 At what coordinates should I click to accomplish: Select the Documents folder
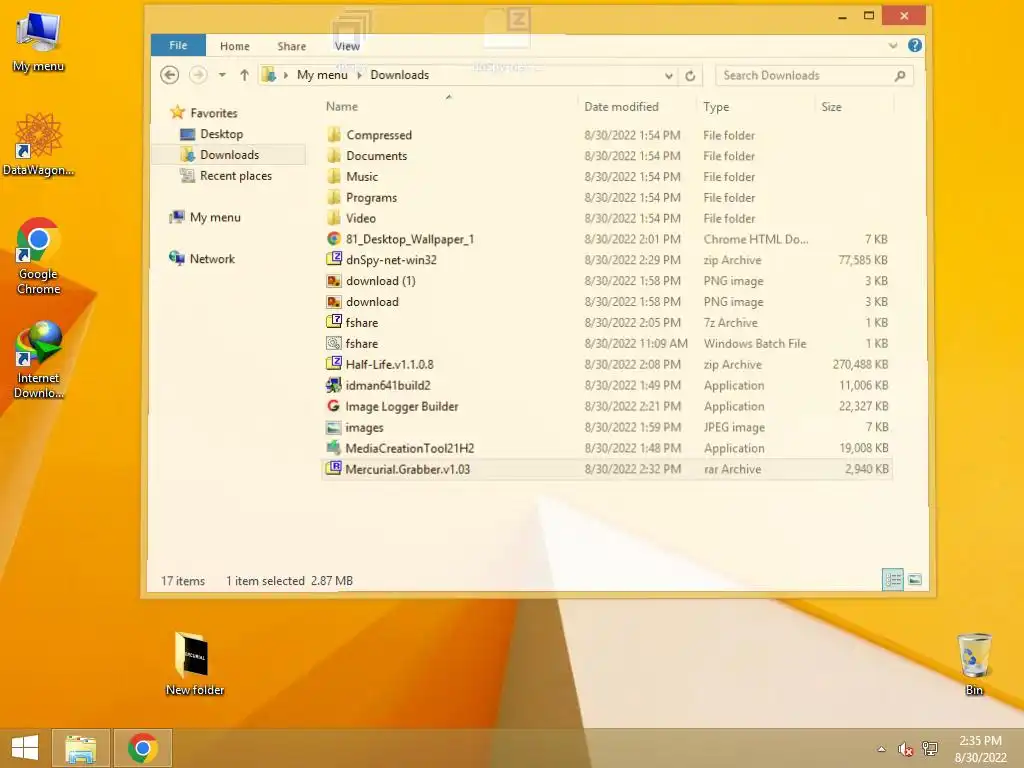point(607,156)
